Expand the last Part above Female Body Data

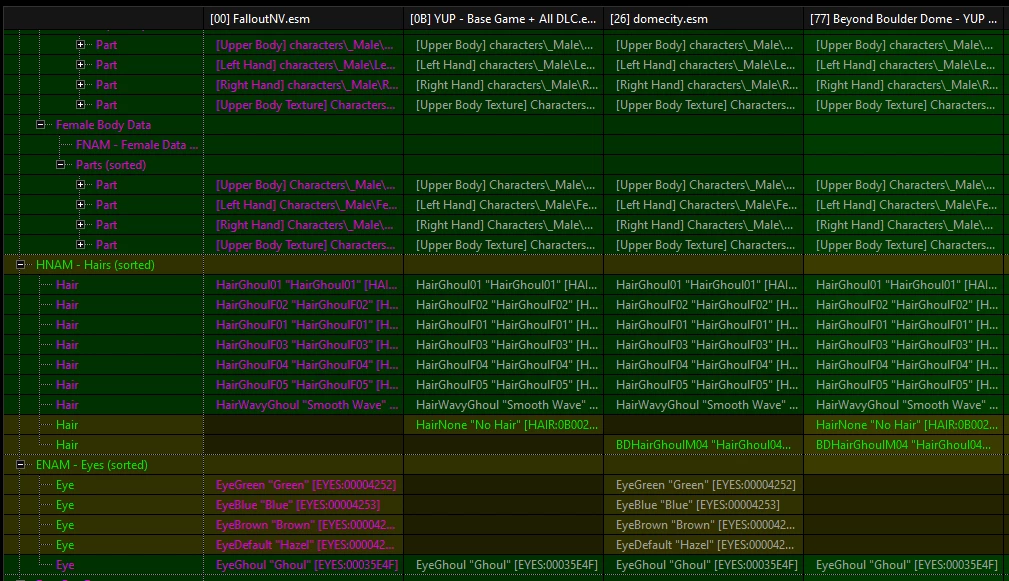(x=80, y=104)
